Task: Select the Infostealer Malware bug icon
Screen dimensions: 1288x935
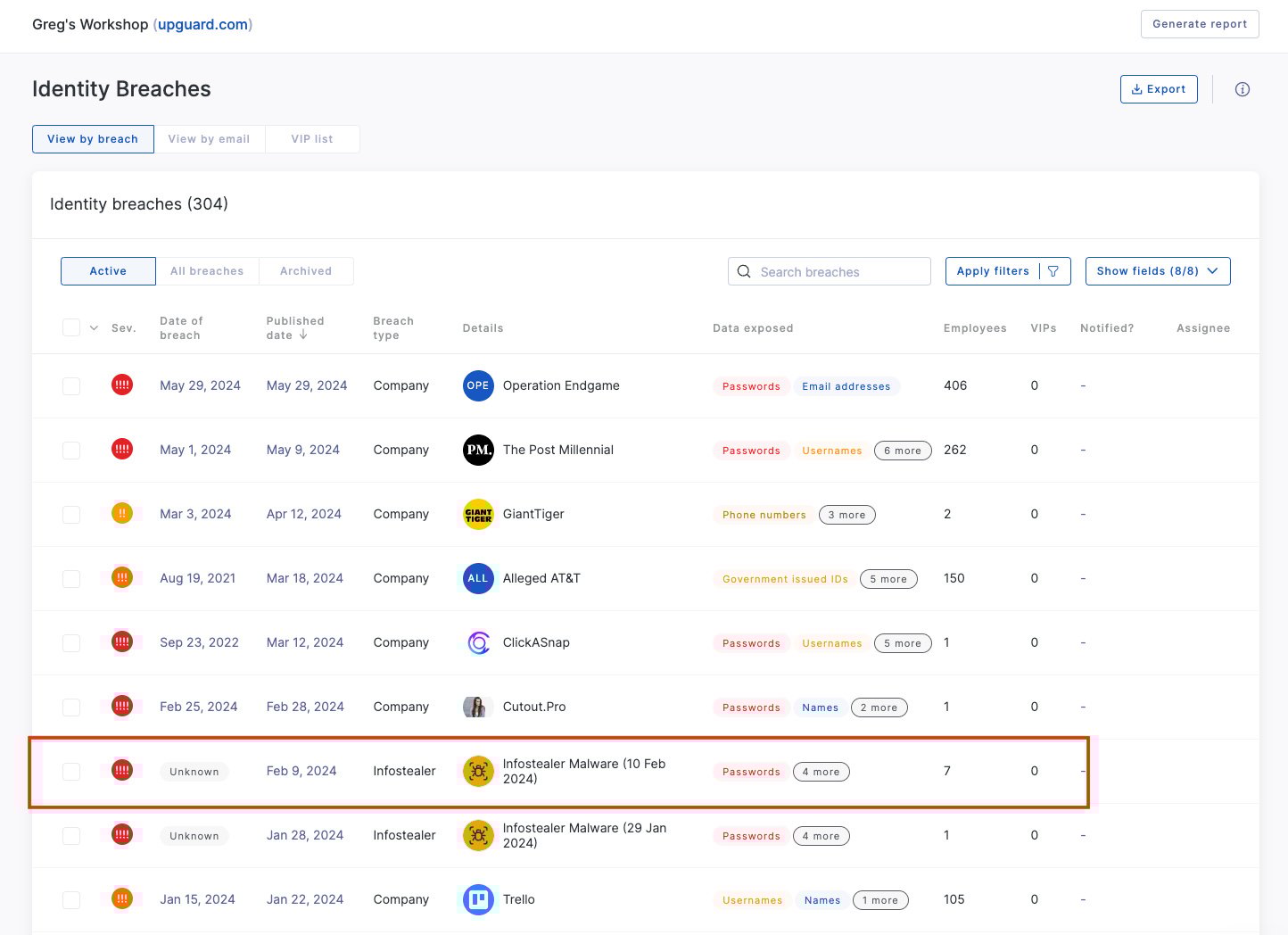Action: 478,771
